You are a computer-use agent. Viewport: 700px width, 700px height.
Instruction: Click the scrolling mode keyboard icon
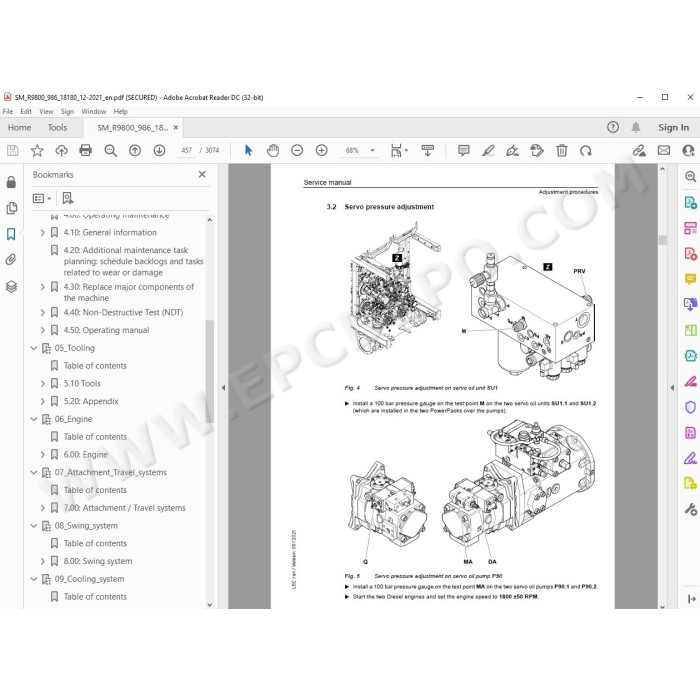[x=428, y=150]
